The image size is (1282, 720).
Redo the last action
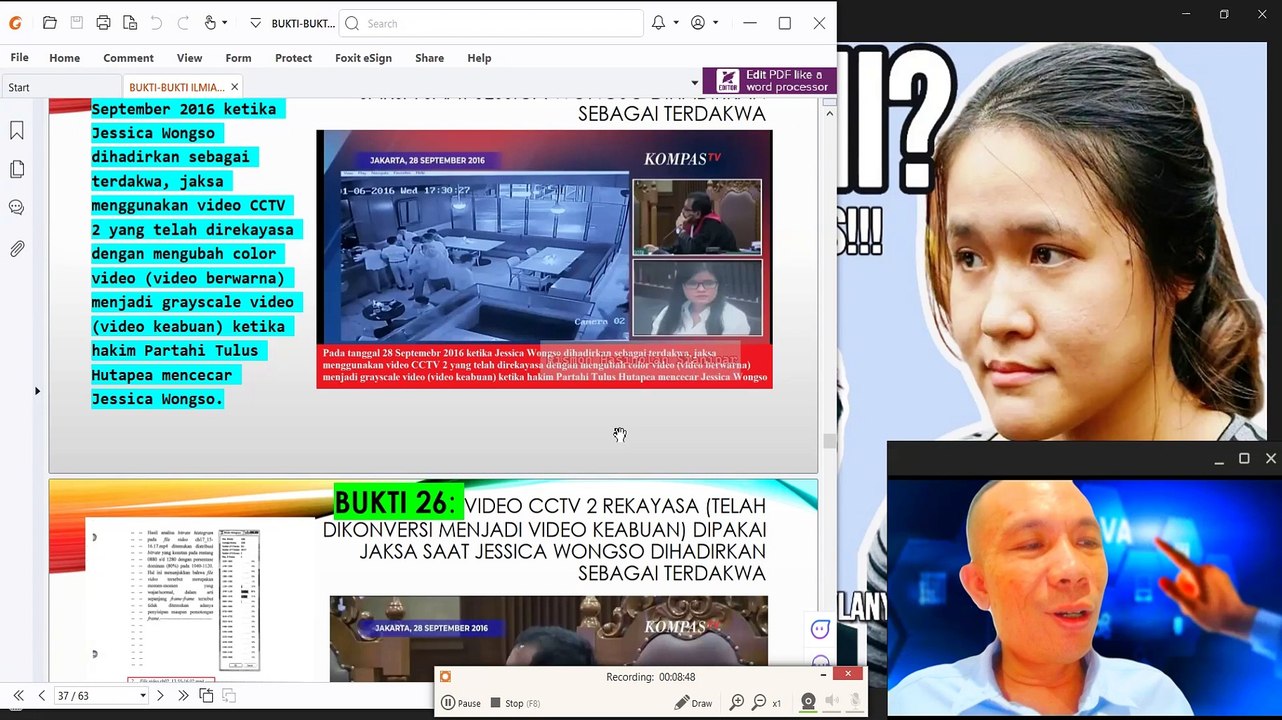183,23
